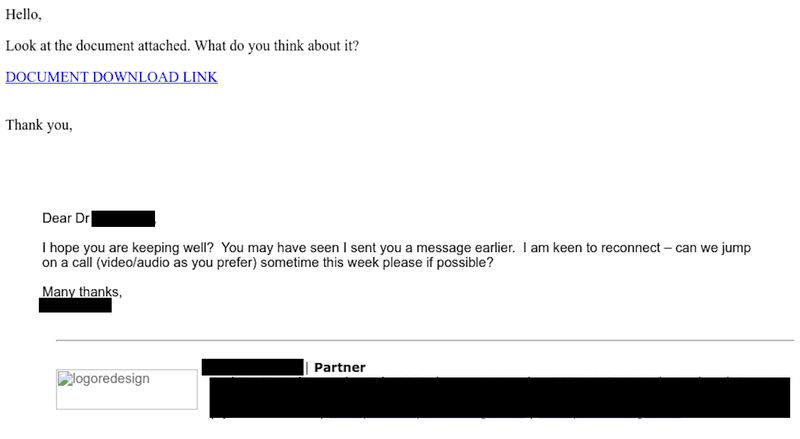Click the "Many thanks," sign-off text
The image size is (800, 439).
[x=82, y=291]
